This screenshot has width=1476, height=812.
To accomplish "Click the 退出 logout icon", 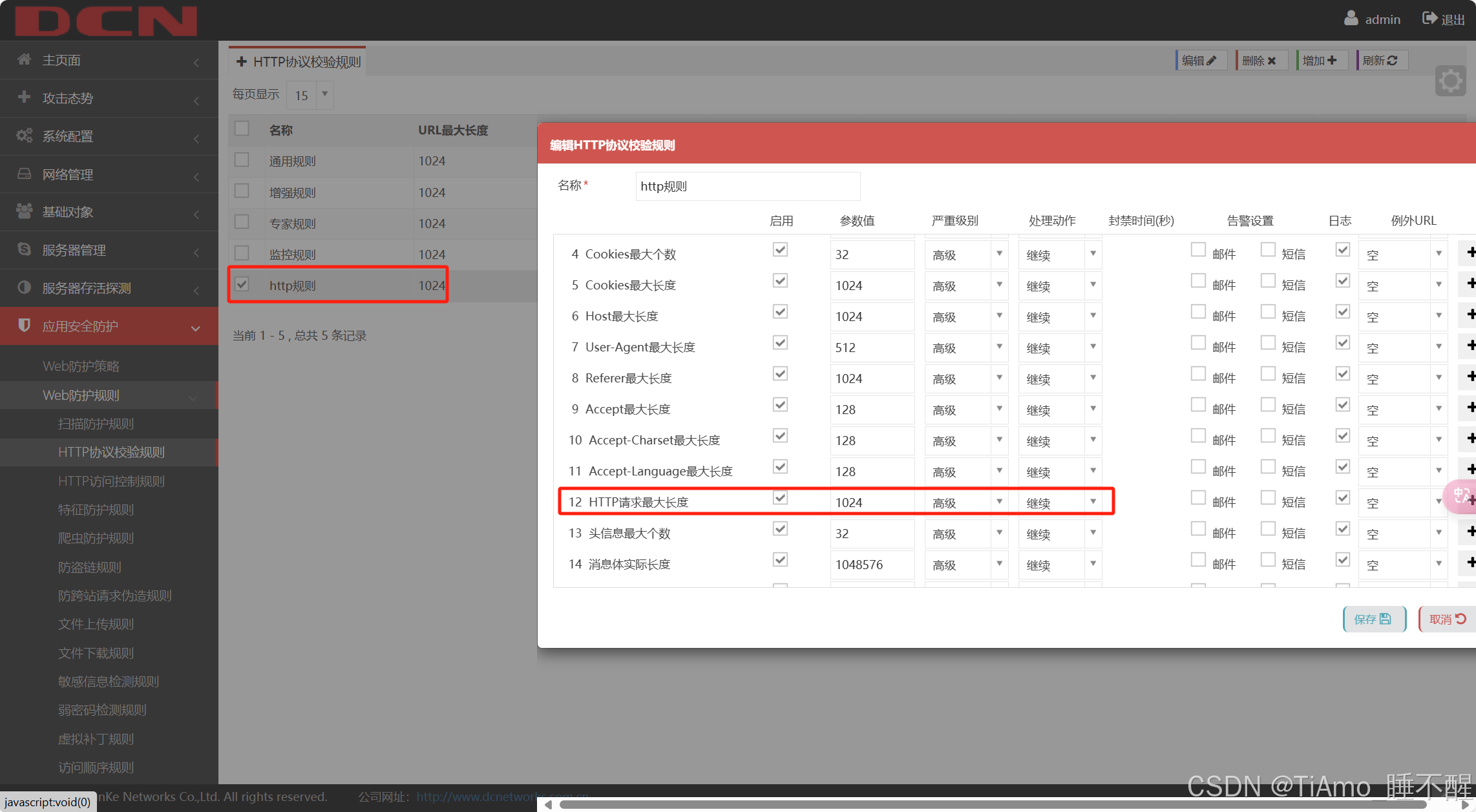I will coord(1429,18).
